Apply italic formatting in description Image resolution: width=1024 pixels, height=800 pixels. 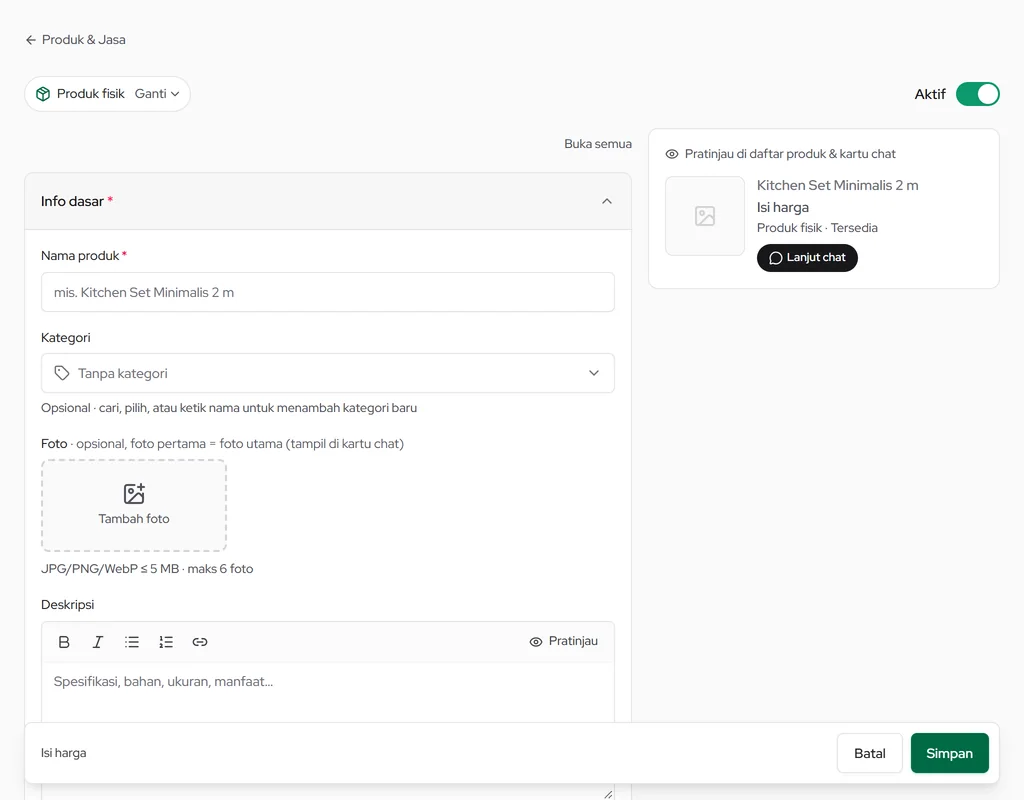click(98, 642)
